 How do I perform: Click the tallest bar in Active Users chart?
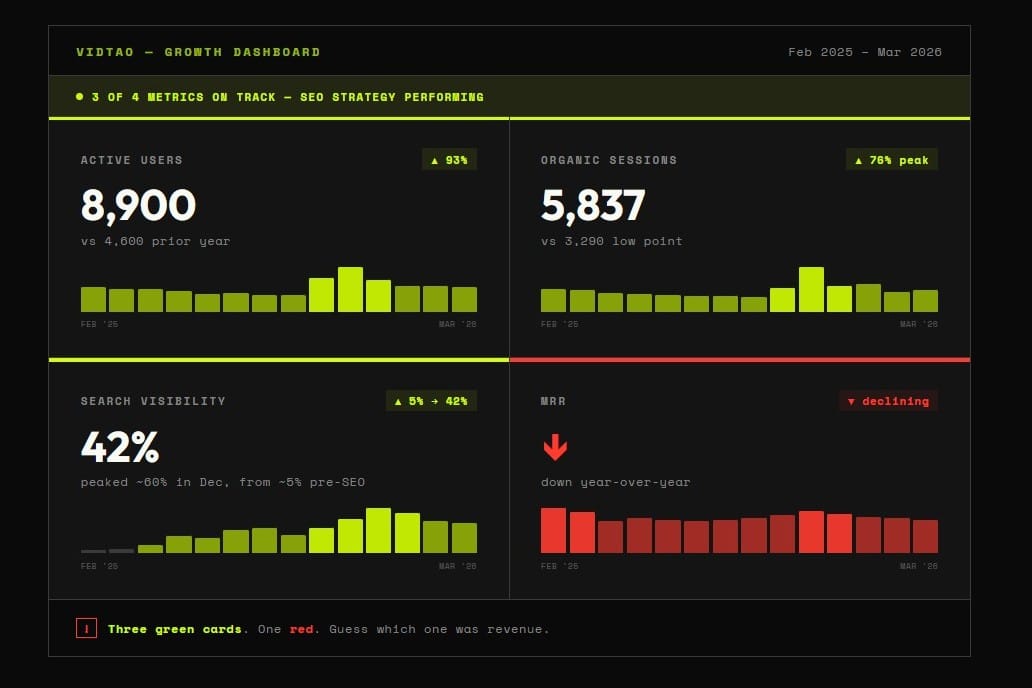tap(350, 289)
